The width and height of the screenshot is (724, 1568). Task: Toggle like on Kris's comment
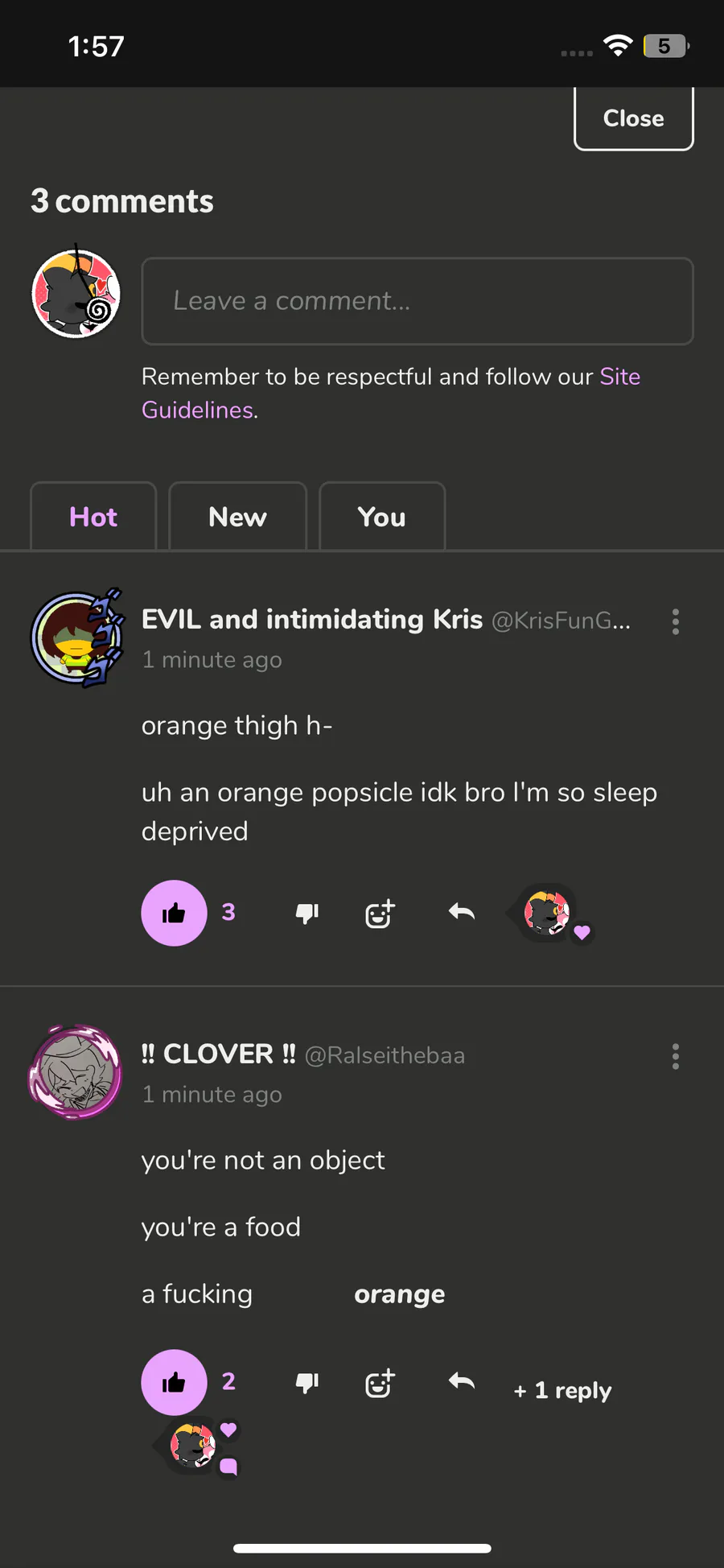tap(174, 913)
